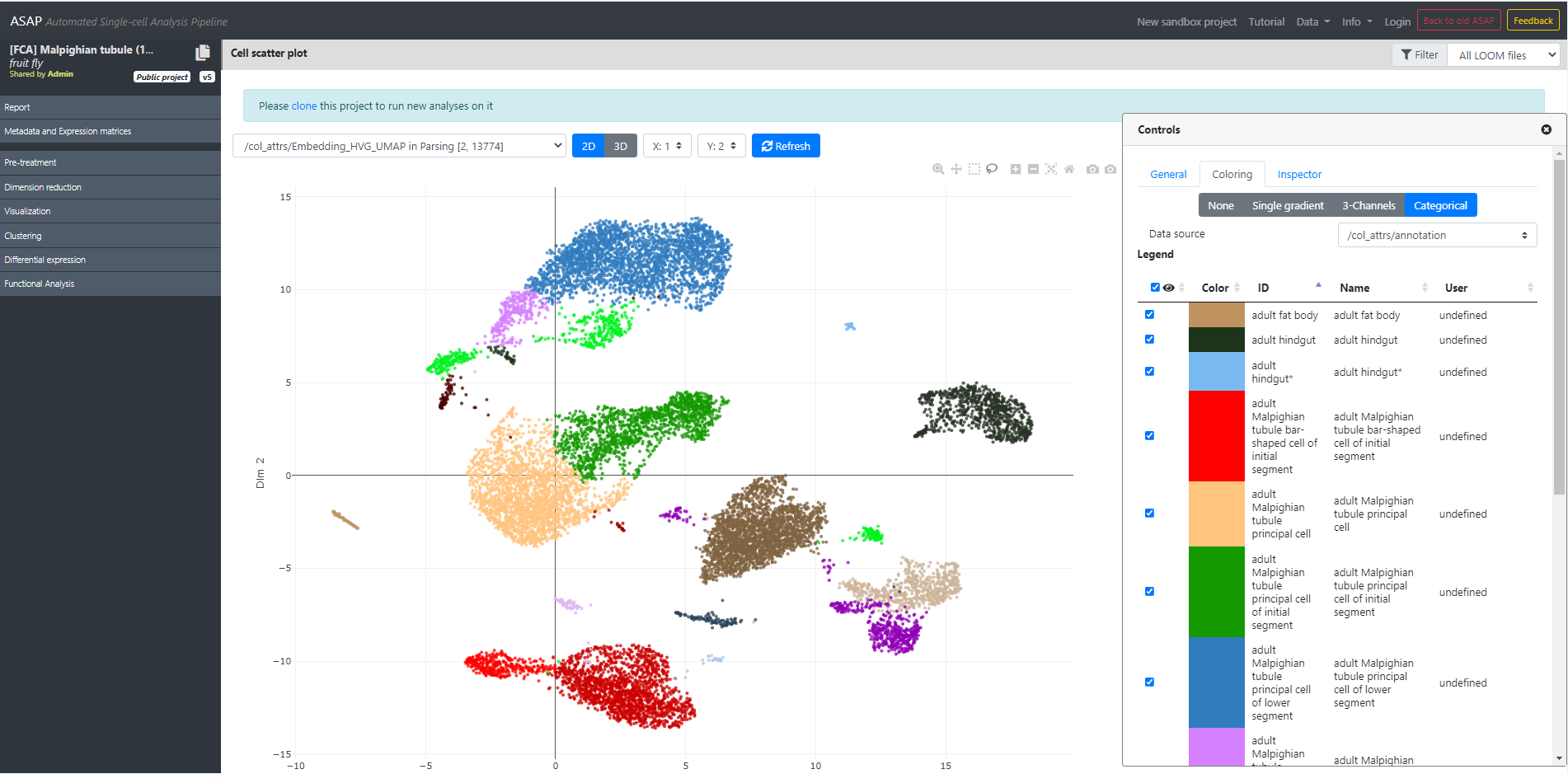Click the Refresh button

point(785,145)
